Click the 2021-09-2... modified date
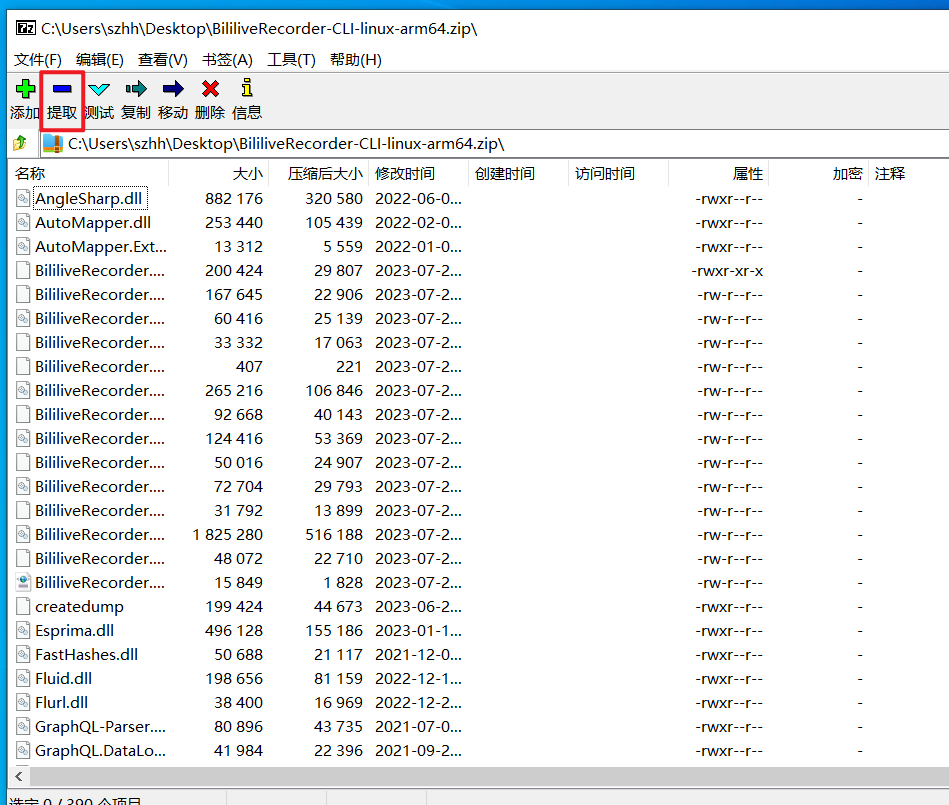Viewport: 949px width, 805px height. click(x=418, y=751)
